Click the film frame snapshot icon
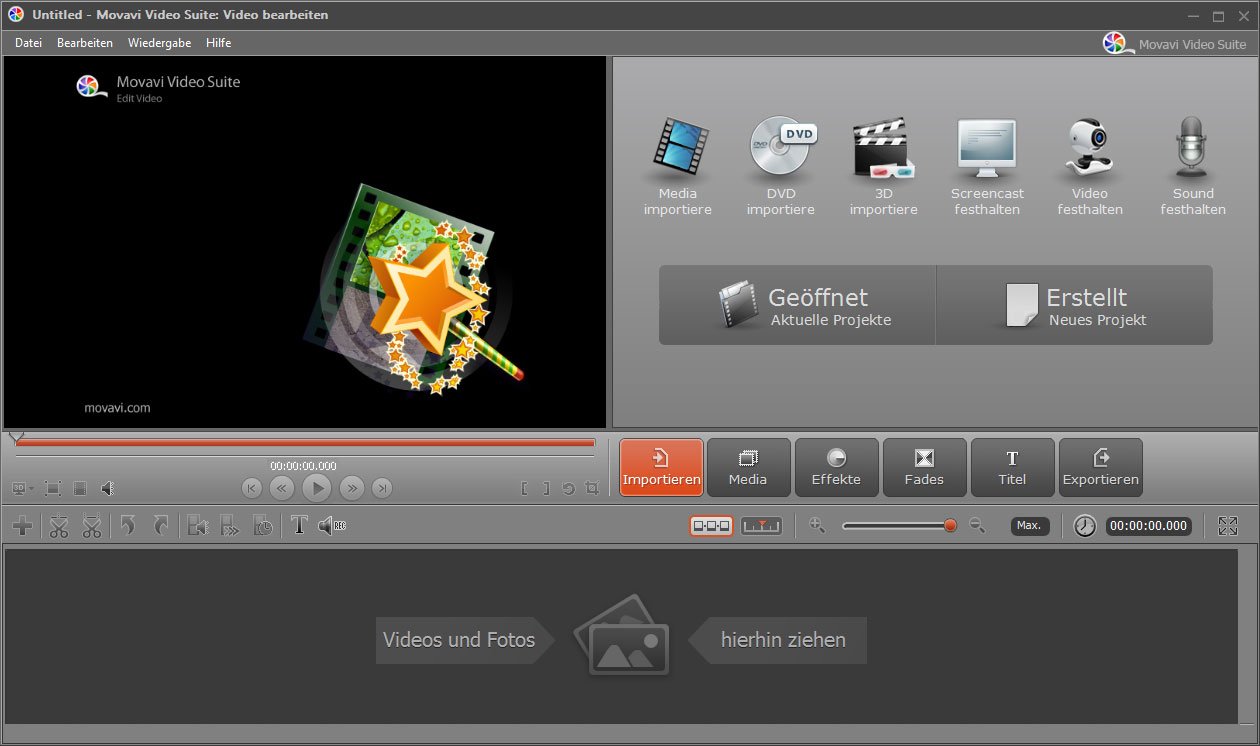 (x=80, y=488)
